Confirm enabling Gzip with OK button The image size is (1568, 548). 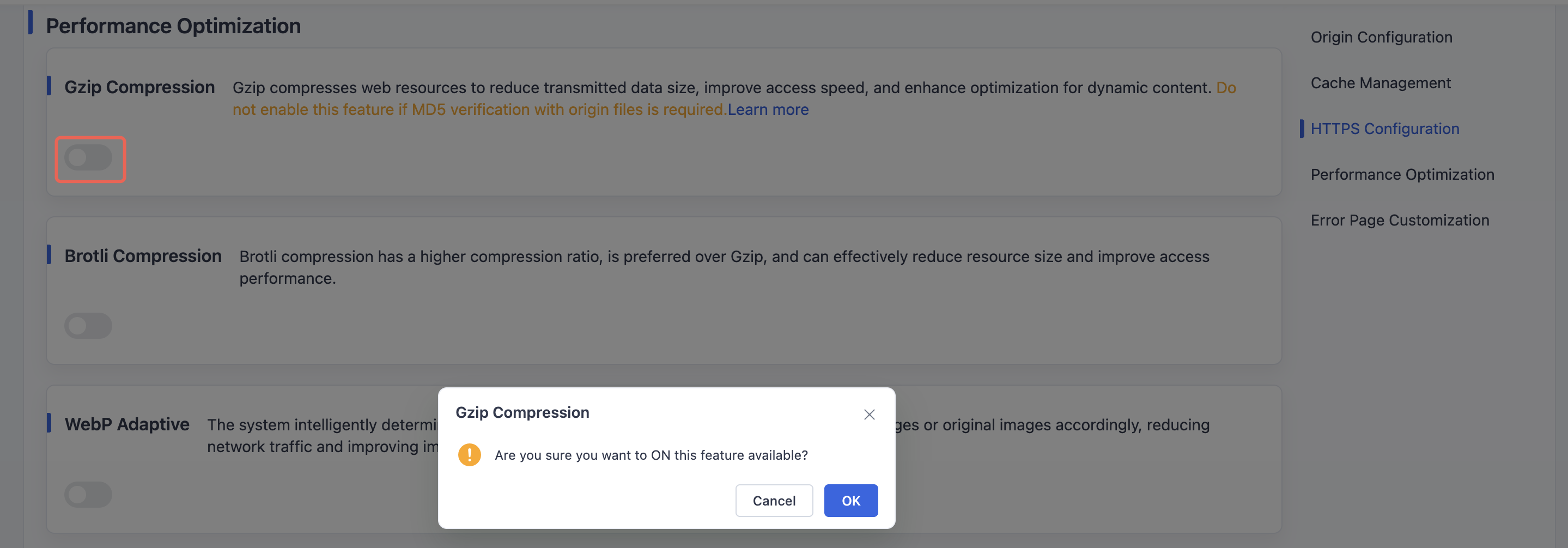point(850,501)
